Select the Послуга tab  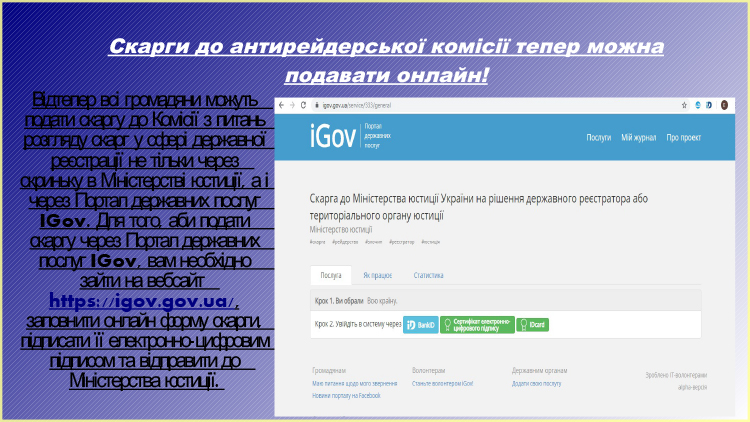click(331, 274)
